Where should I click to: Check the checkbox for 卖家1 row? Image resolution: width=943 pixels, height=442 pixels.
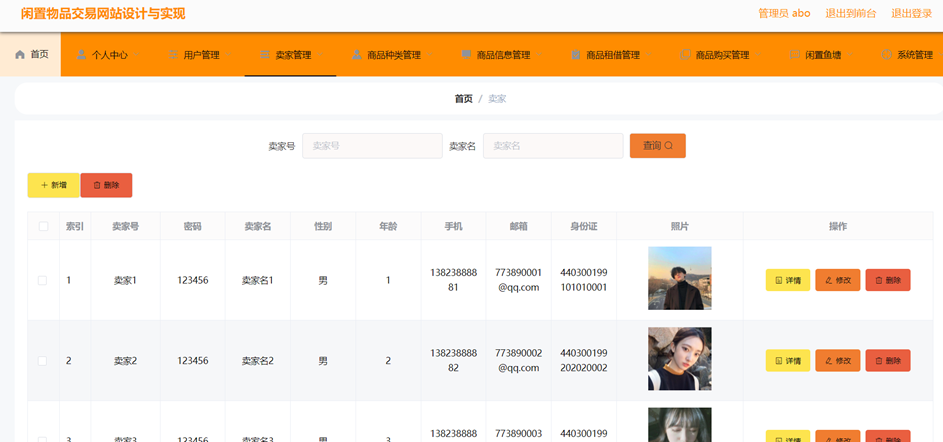[x=43, y=280]
